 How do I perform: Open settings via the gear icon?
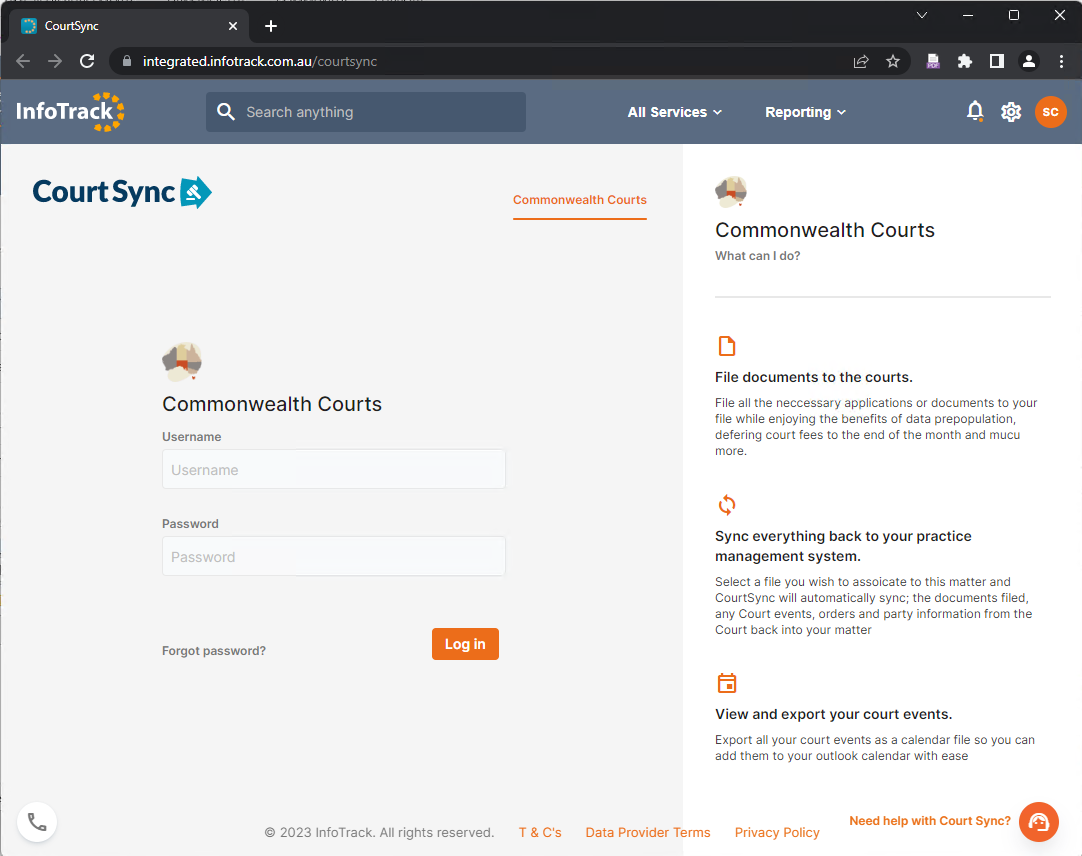tap(1011, 112)
